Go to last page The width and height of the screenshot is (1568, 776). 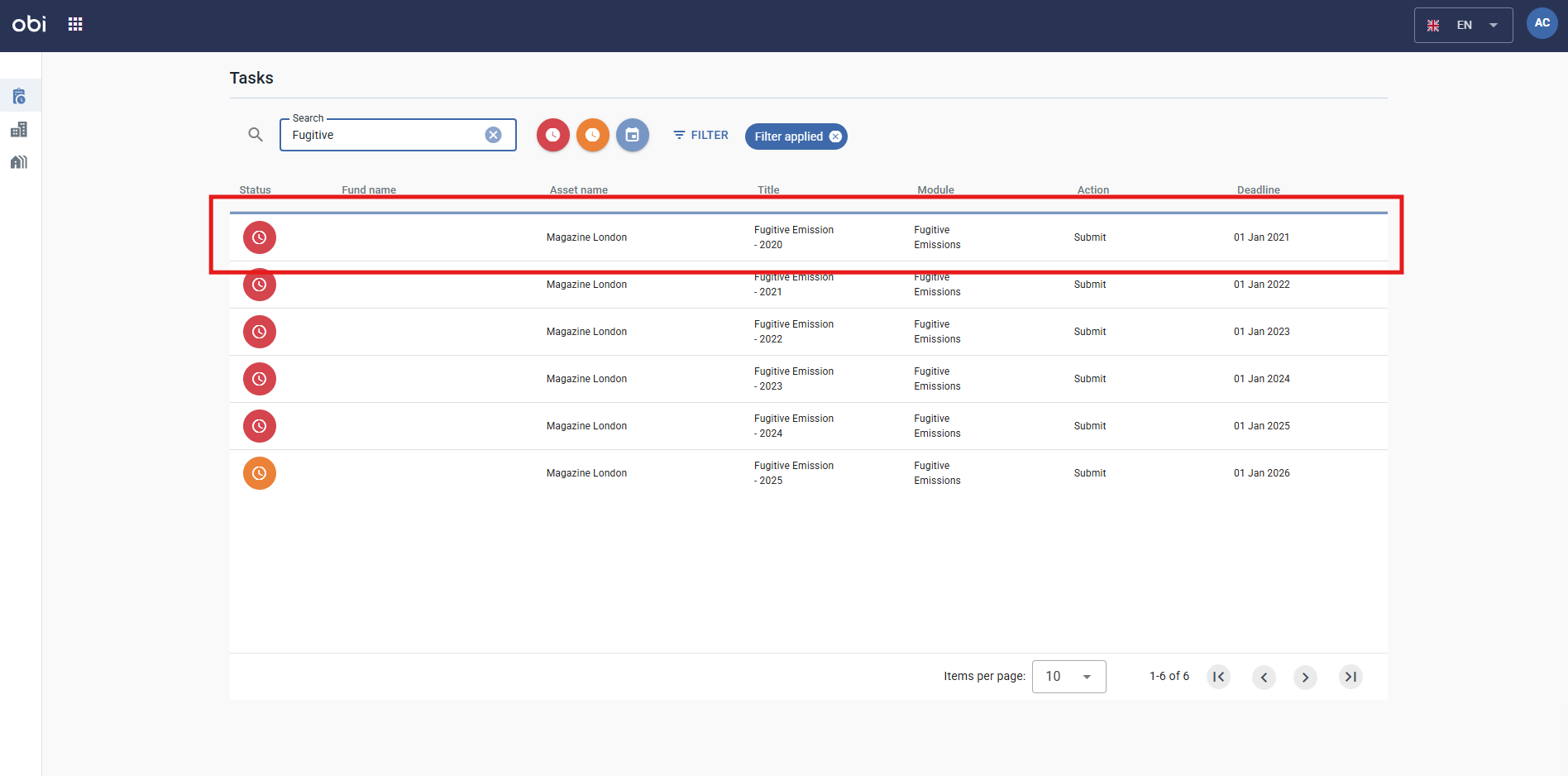1350,677
